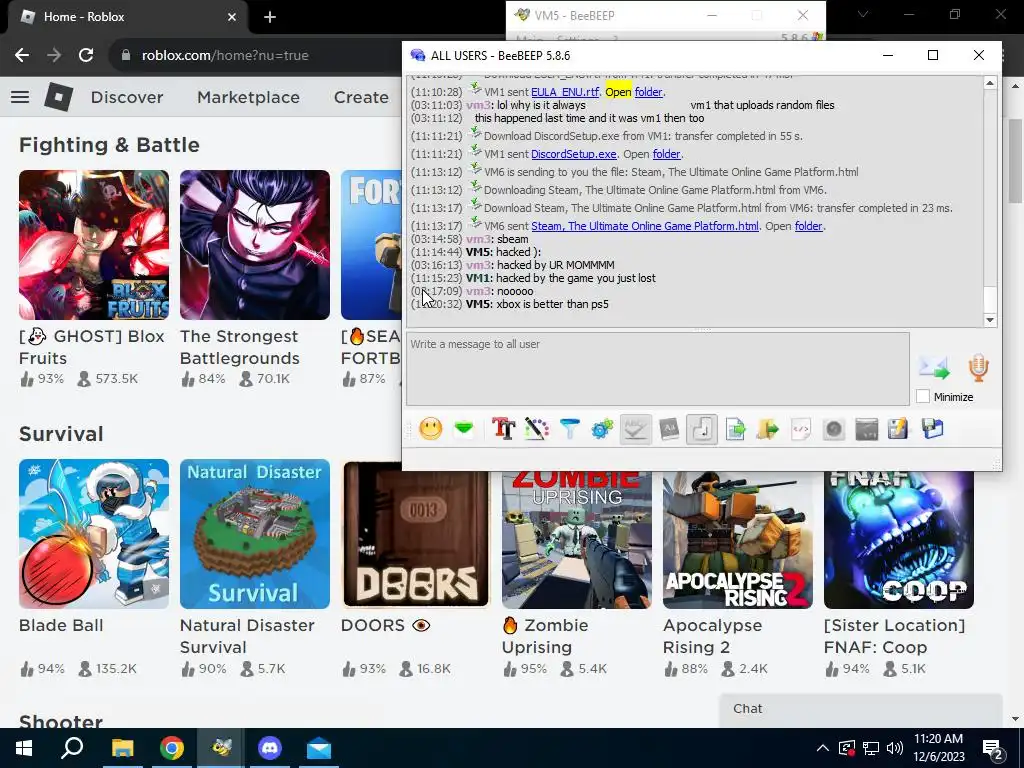Open Zombie Uprising game thumbnail
Screen dimensions: 1024x768
tap(577, 540)
